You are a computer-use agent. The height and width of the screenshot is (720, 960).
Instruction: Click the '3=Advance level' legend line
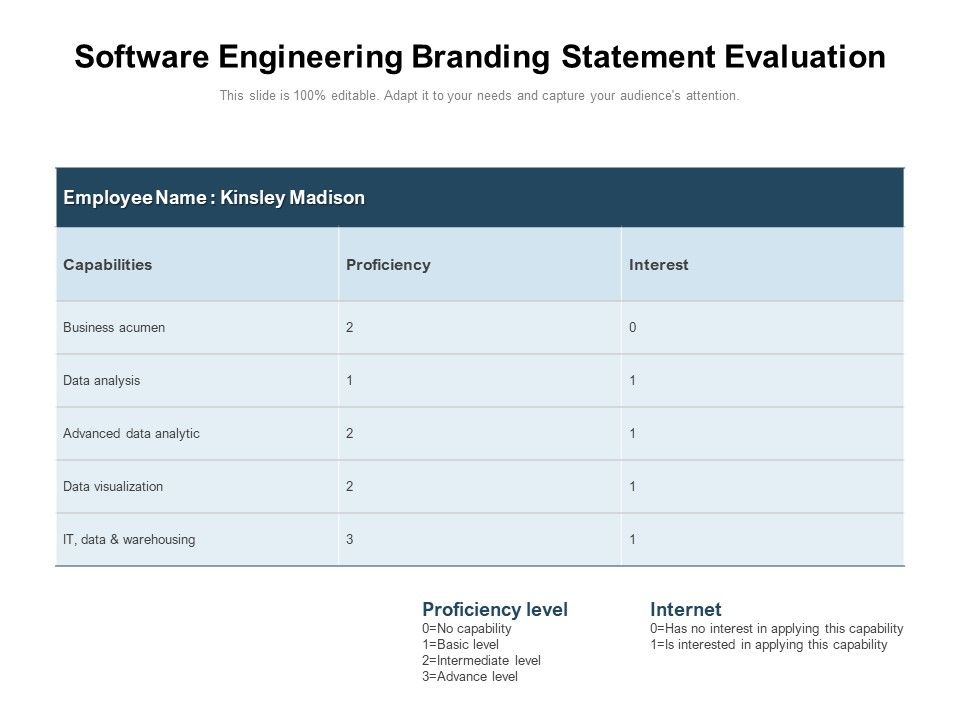tap(470, 677)
